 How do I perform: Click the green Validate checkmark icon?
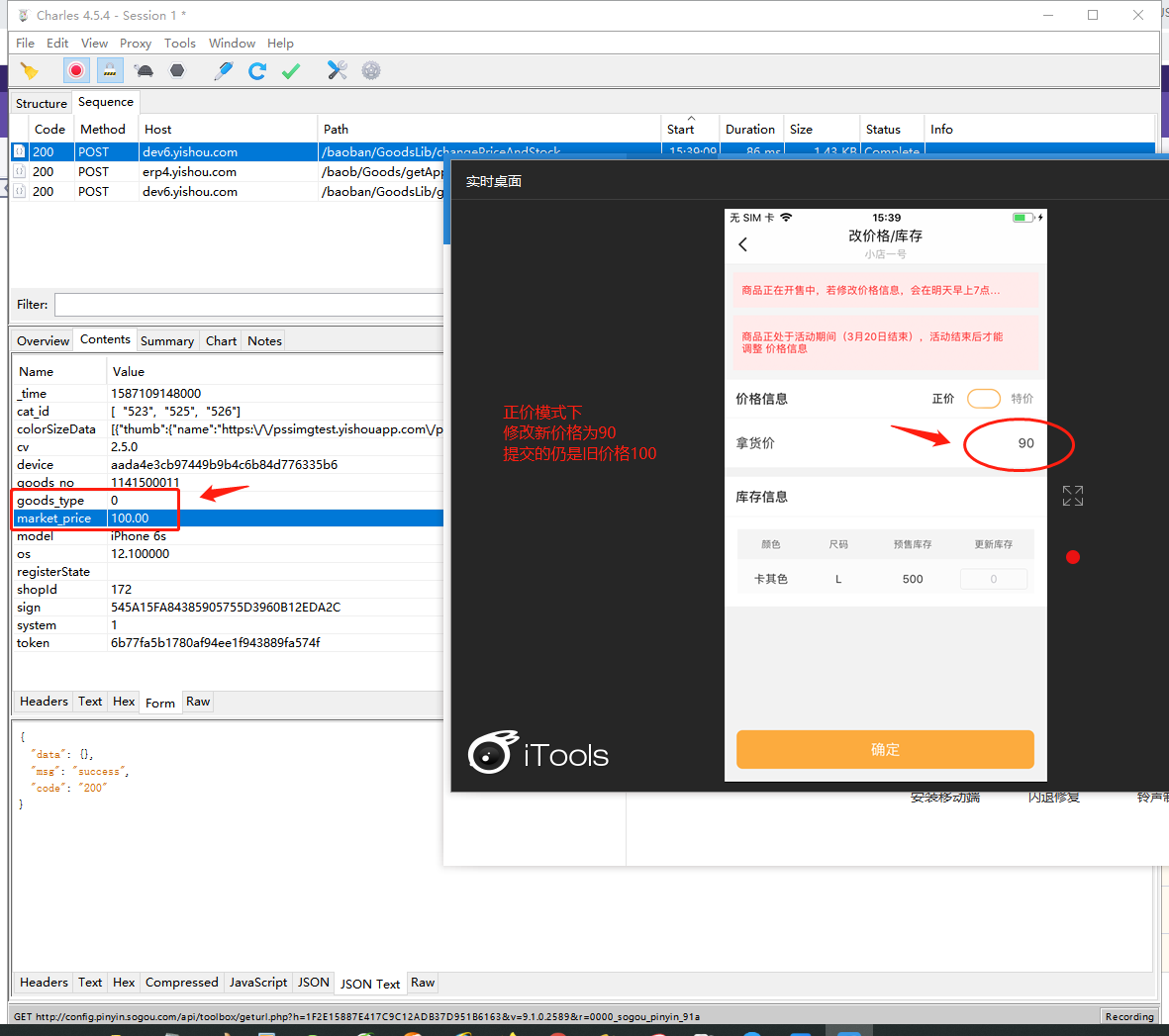(x=291, y=71)
